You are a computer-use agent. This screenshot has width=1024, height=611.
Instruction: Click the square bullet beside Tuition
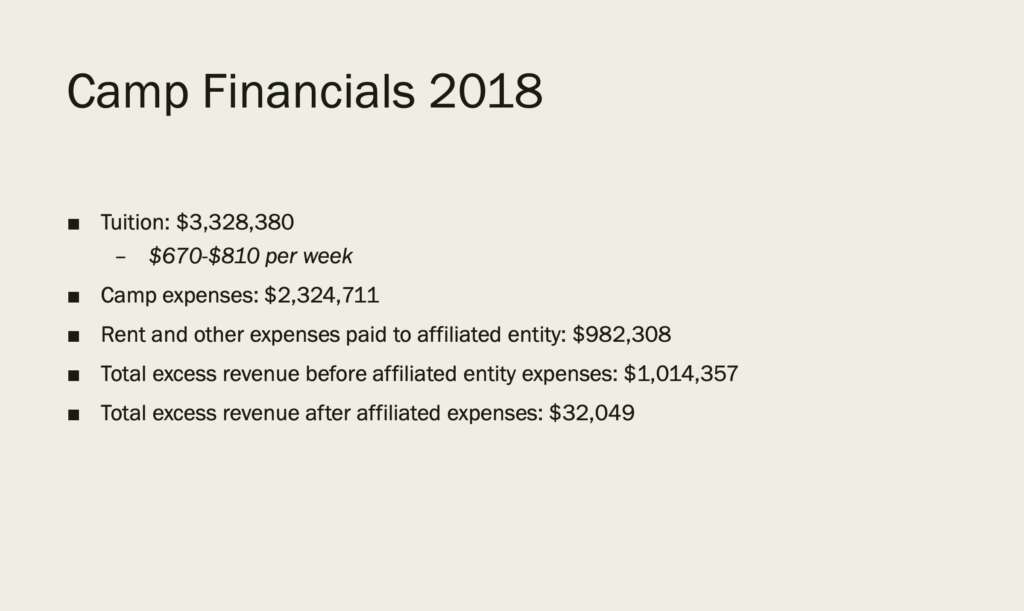[x=73, y=224]
